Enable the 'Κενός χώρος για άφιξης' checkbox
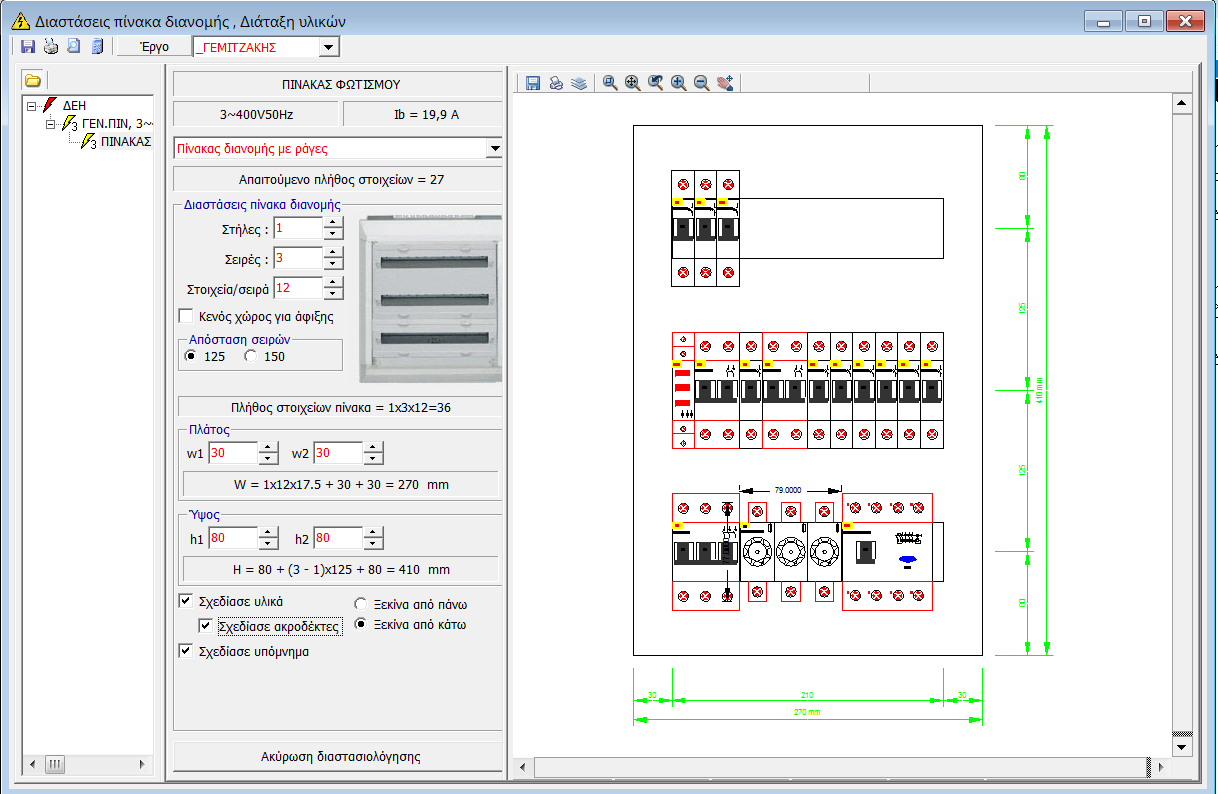Viewport: 1218px width, 794px height. (x=185, y=316)
